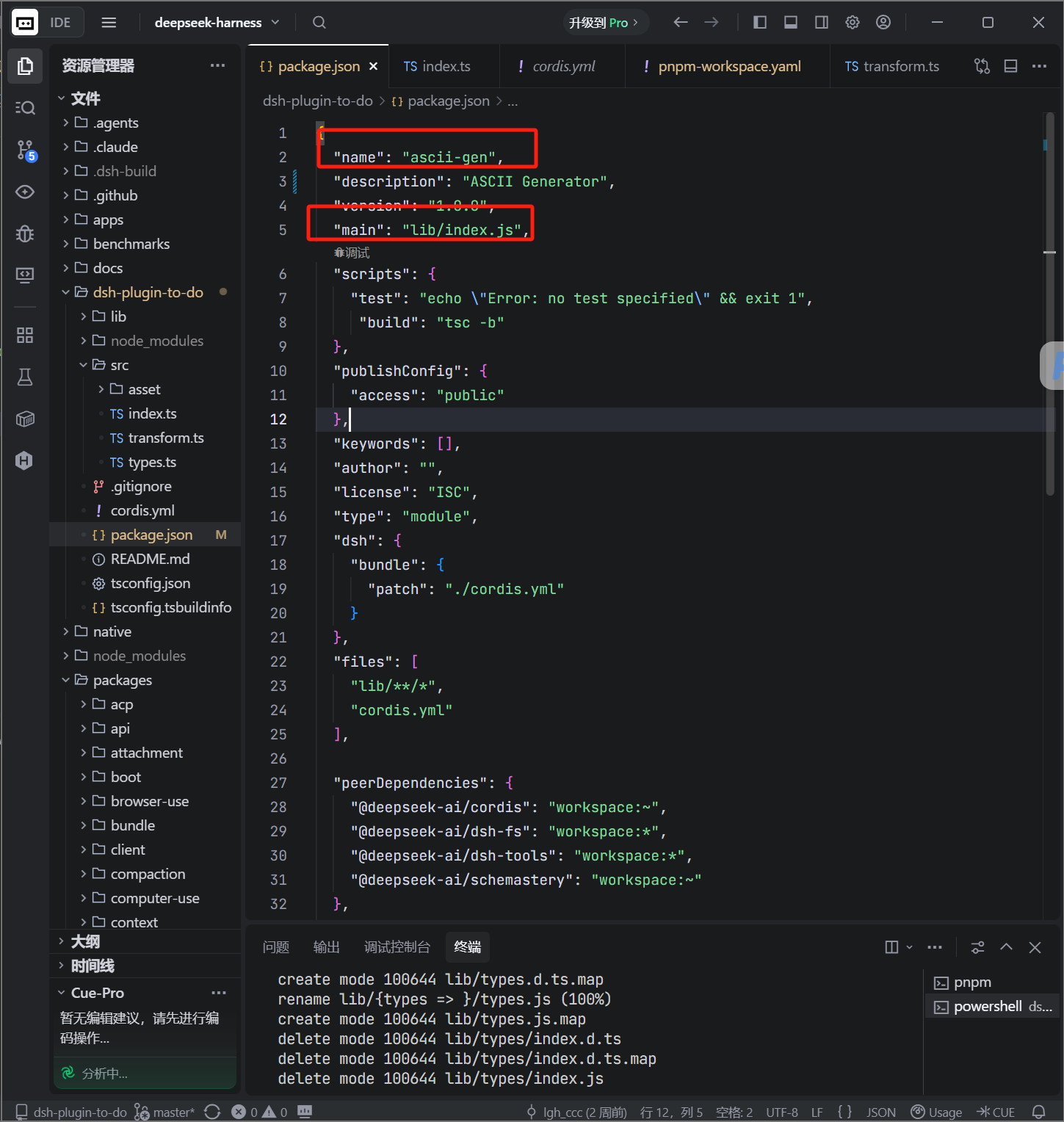Navigate back with the left arrow

coord(681,23)
